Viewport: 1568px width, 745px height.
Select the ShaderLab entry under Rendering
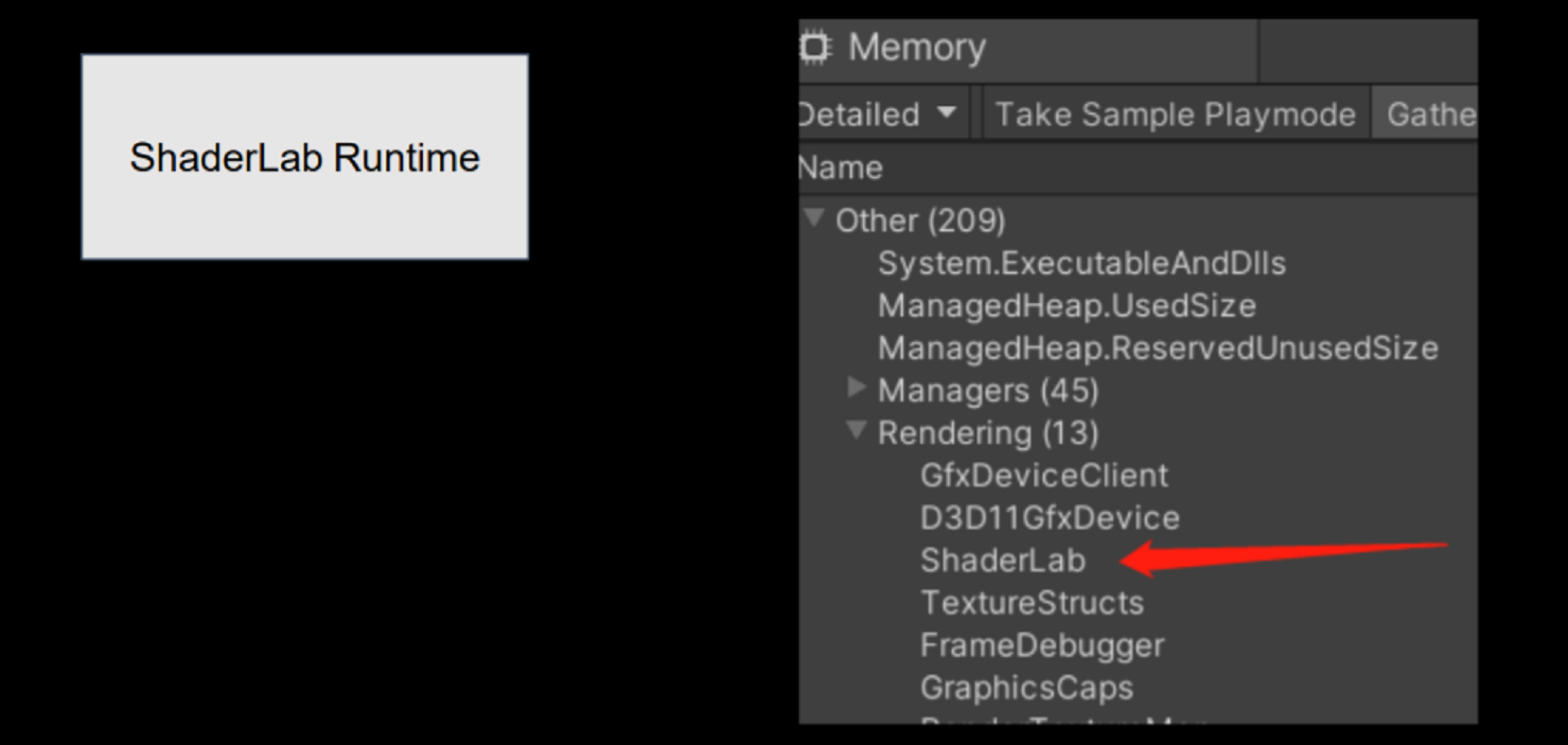click(x=1003, y=560)
